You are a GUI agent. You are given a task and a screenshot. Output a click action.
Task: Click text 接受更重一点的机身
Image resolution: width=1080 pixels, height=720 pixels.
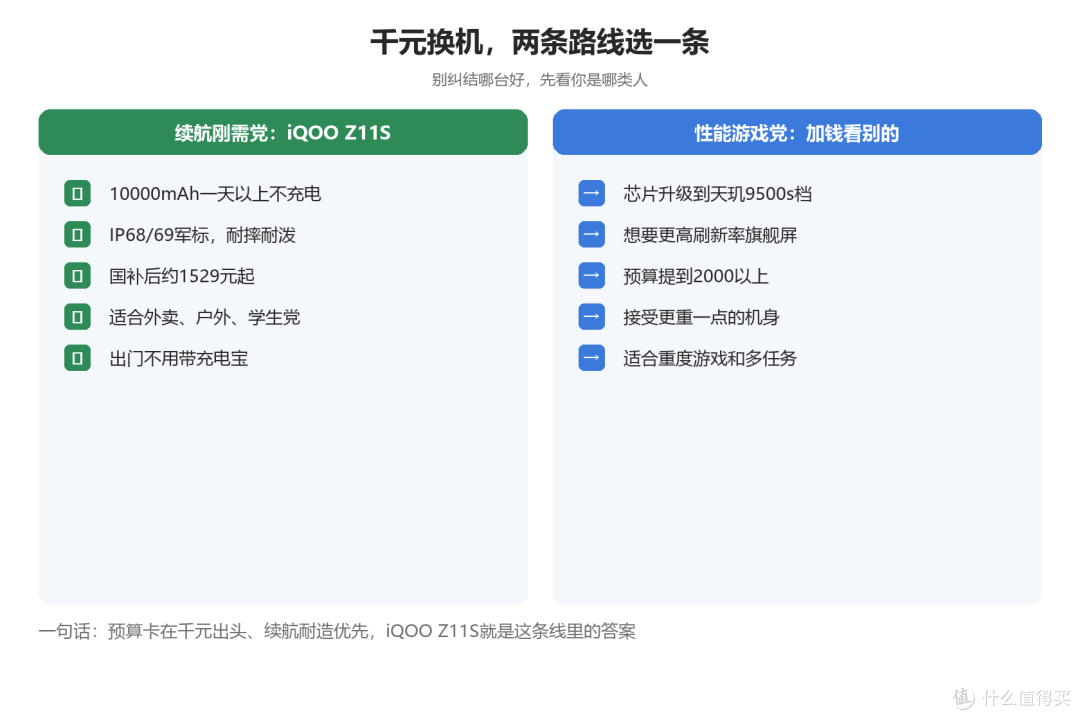[x=701, y=317]
